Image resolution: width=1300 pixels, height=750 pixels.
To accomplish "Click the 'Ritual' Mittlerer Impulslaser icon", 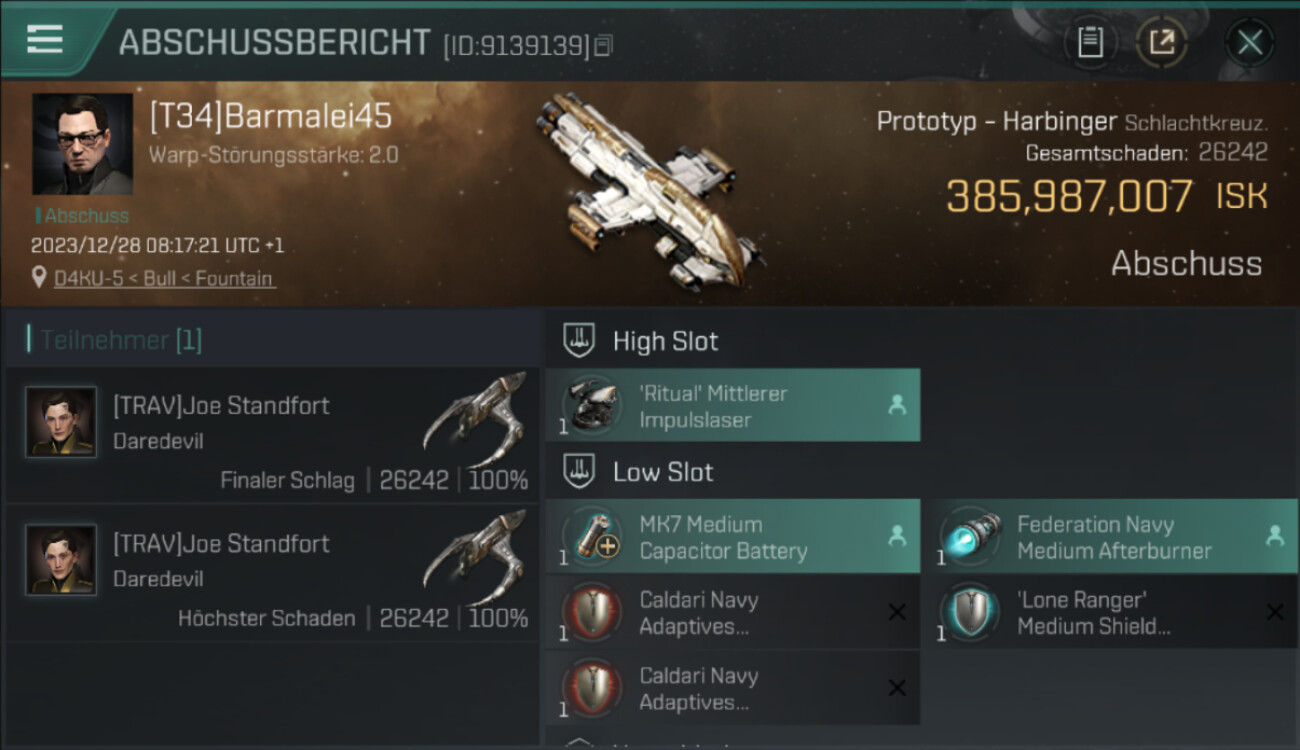I will (x=590, y=406).
